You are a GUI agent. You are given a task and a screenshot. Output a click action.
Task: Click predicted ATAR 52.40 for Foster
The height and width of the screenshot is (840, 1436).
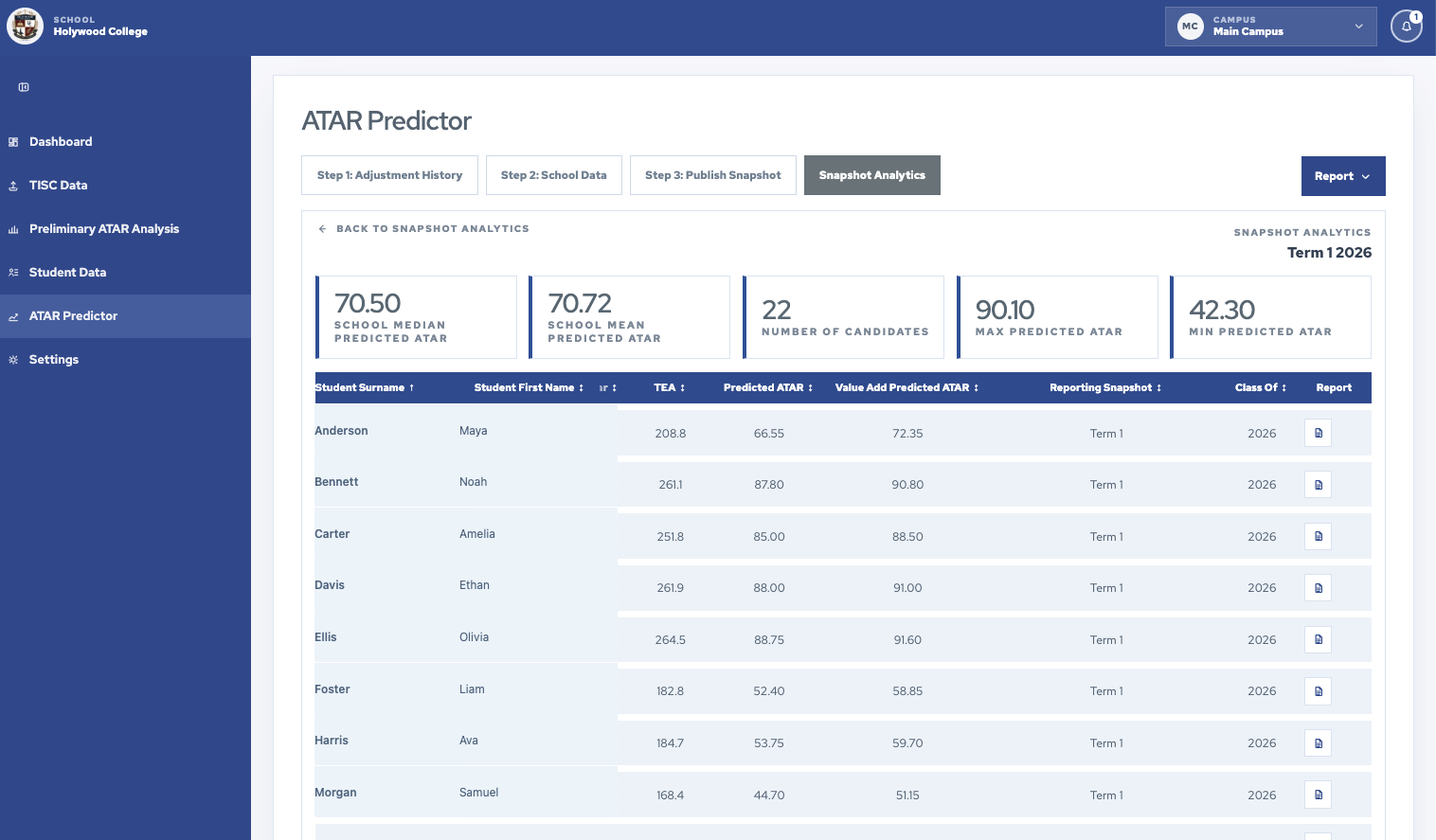(x=769, y=691)
